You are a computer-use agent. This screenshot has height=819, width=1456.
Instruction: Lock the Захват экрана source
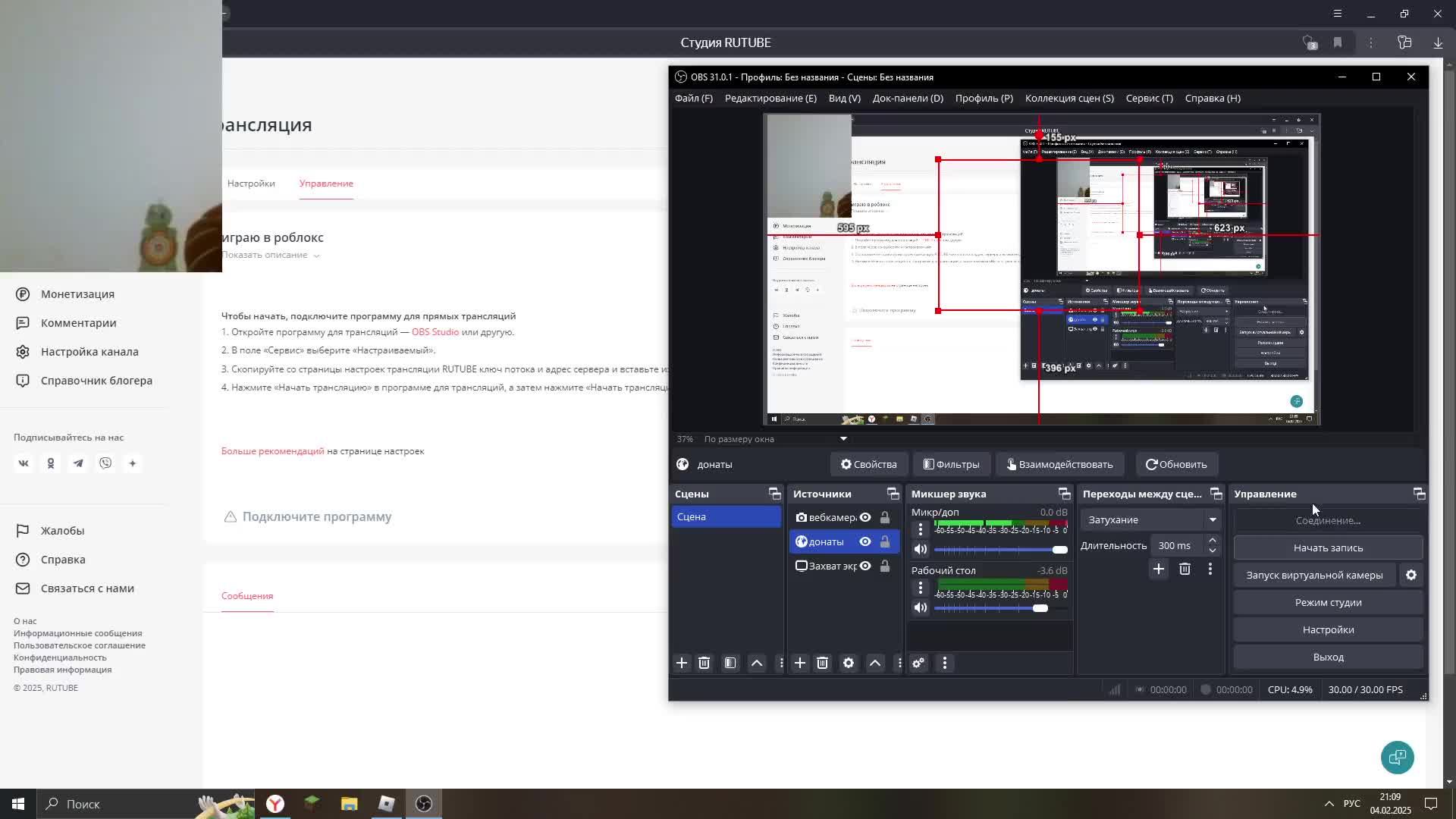885,566
